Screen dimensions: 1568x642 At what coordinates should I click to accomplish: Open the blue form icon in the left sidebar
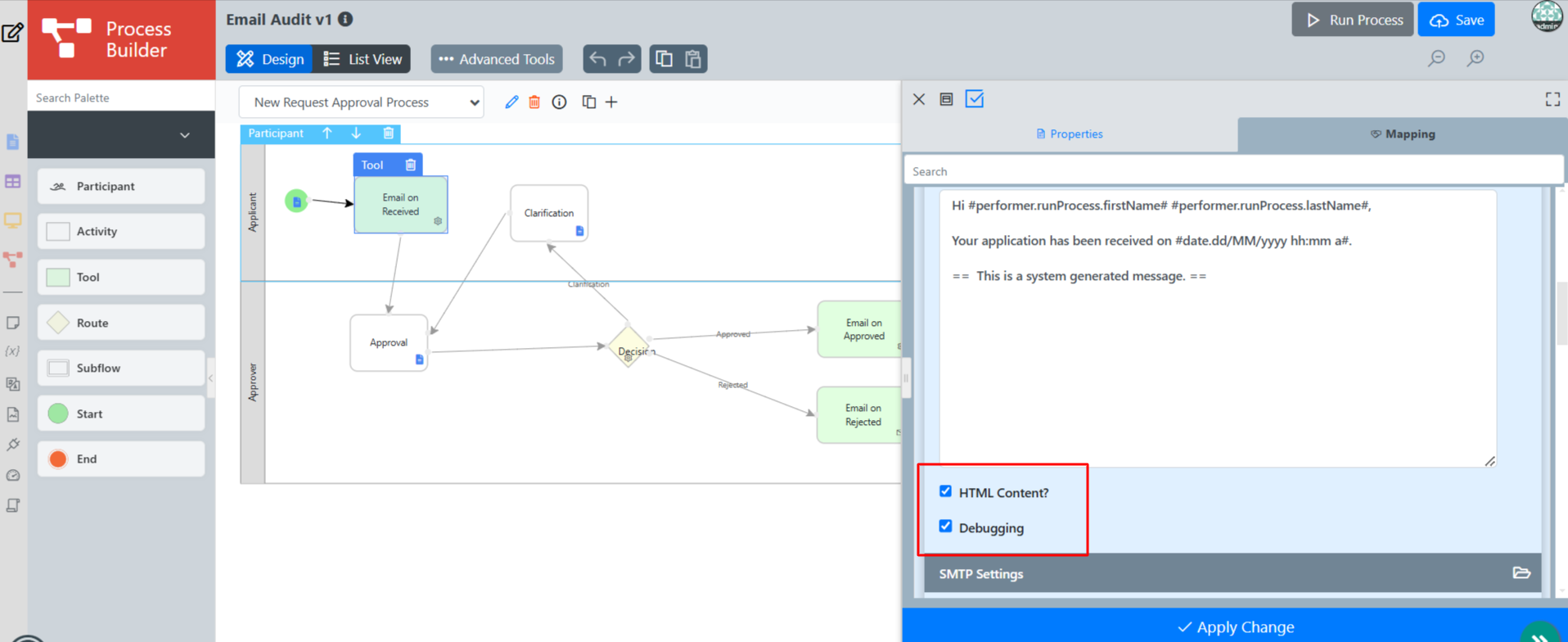click(12, 142)
